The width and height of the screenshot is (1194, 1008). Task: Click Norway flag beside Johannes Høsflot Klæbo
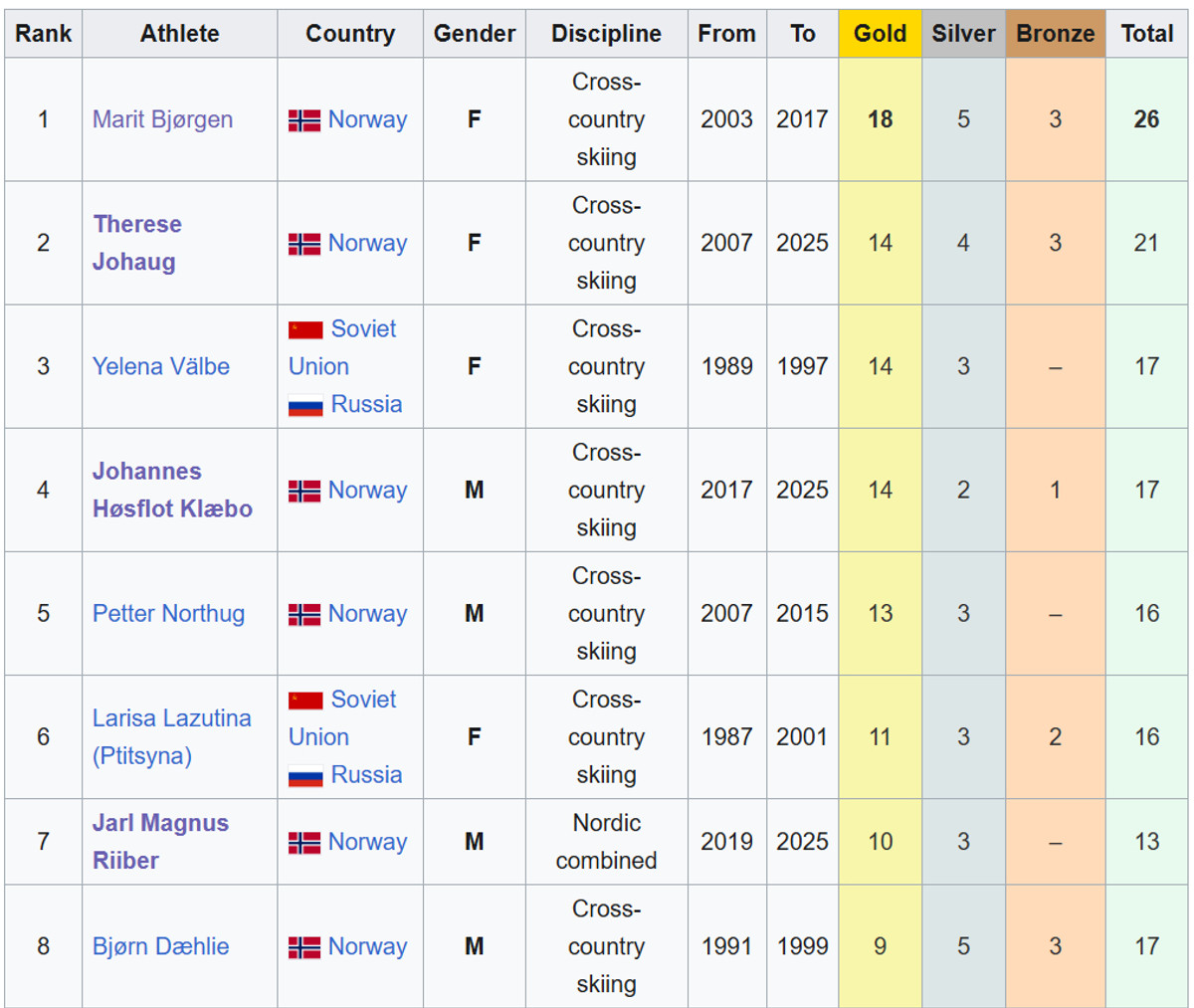(304, 491)
